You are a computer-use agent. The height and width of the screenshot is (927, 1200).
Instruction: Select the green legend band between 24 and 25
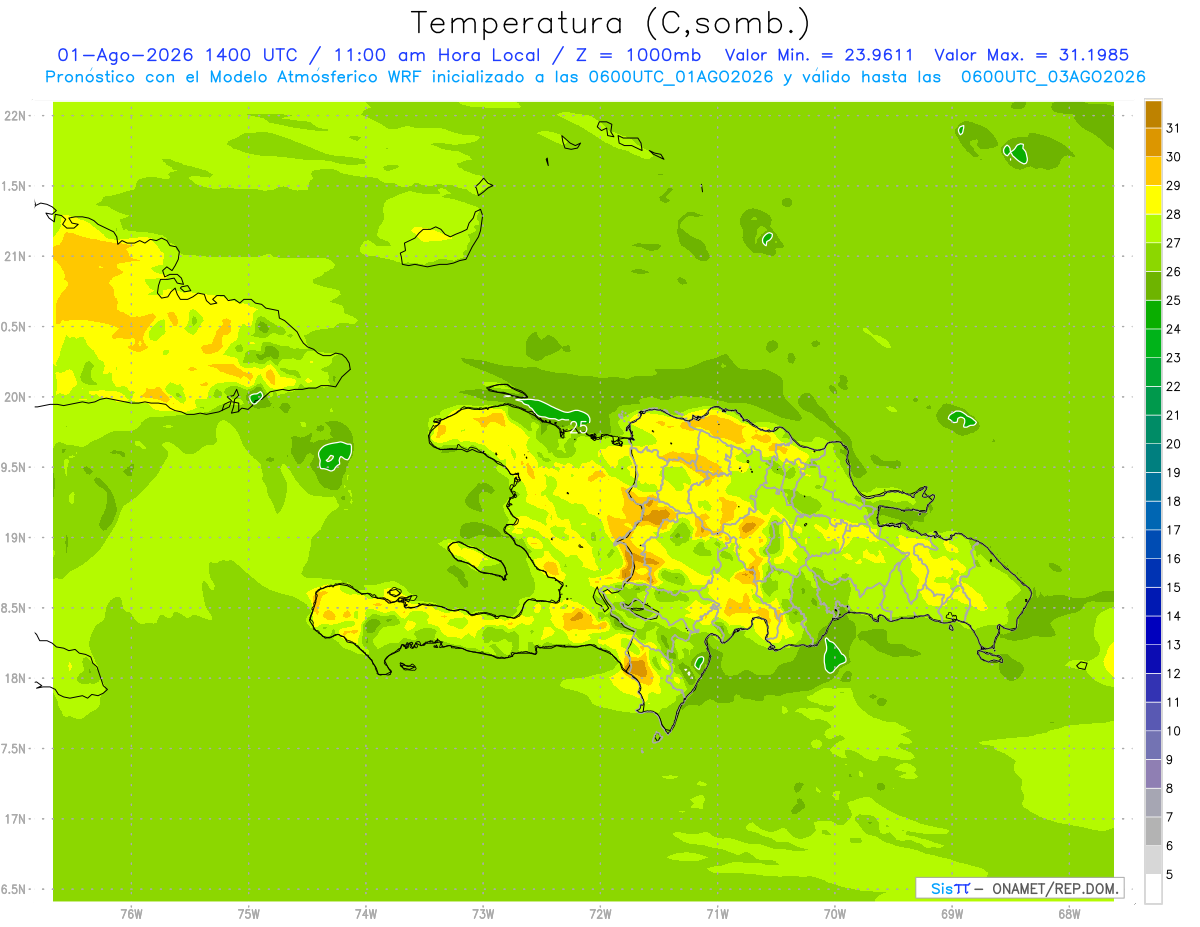pos(1153,315)
